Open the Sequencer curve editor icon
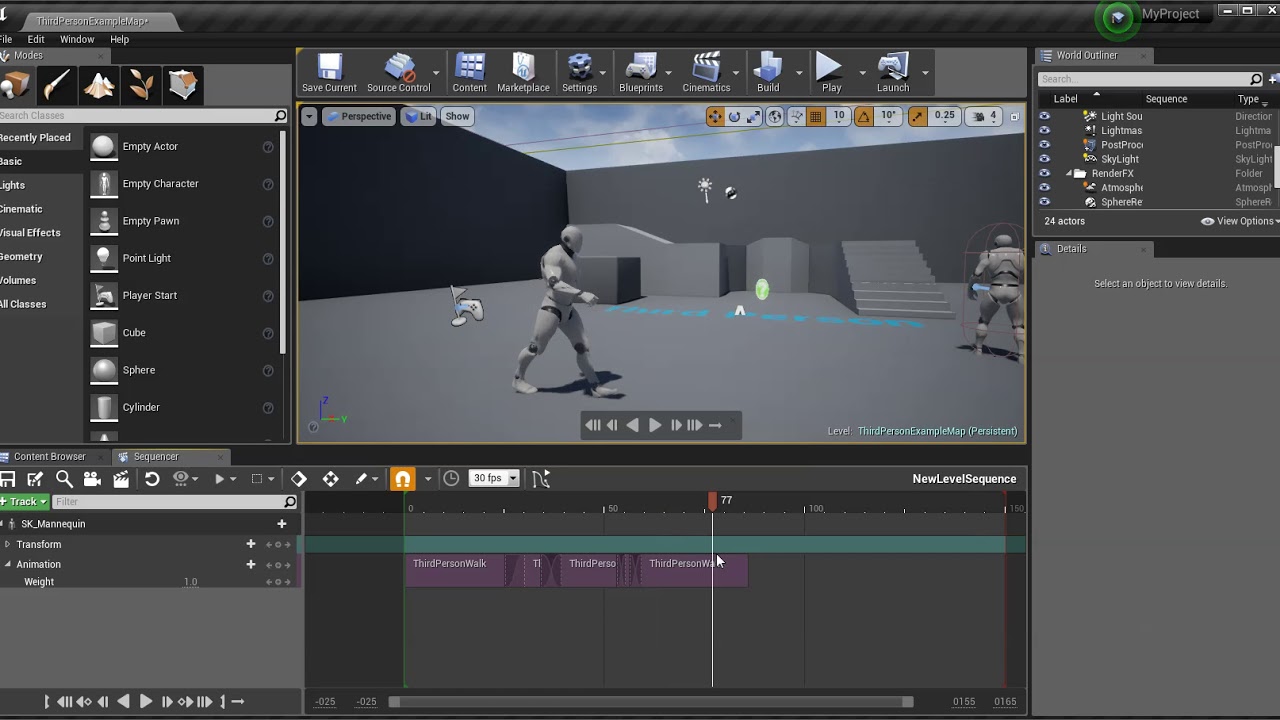Screen dimensions: 1280x720 tap(541, 479)
